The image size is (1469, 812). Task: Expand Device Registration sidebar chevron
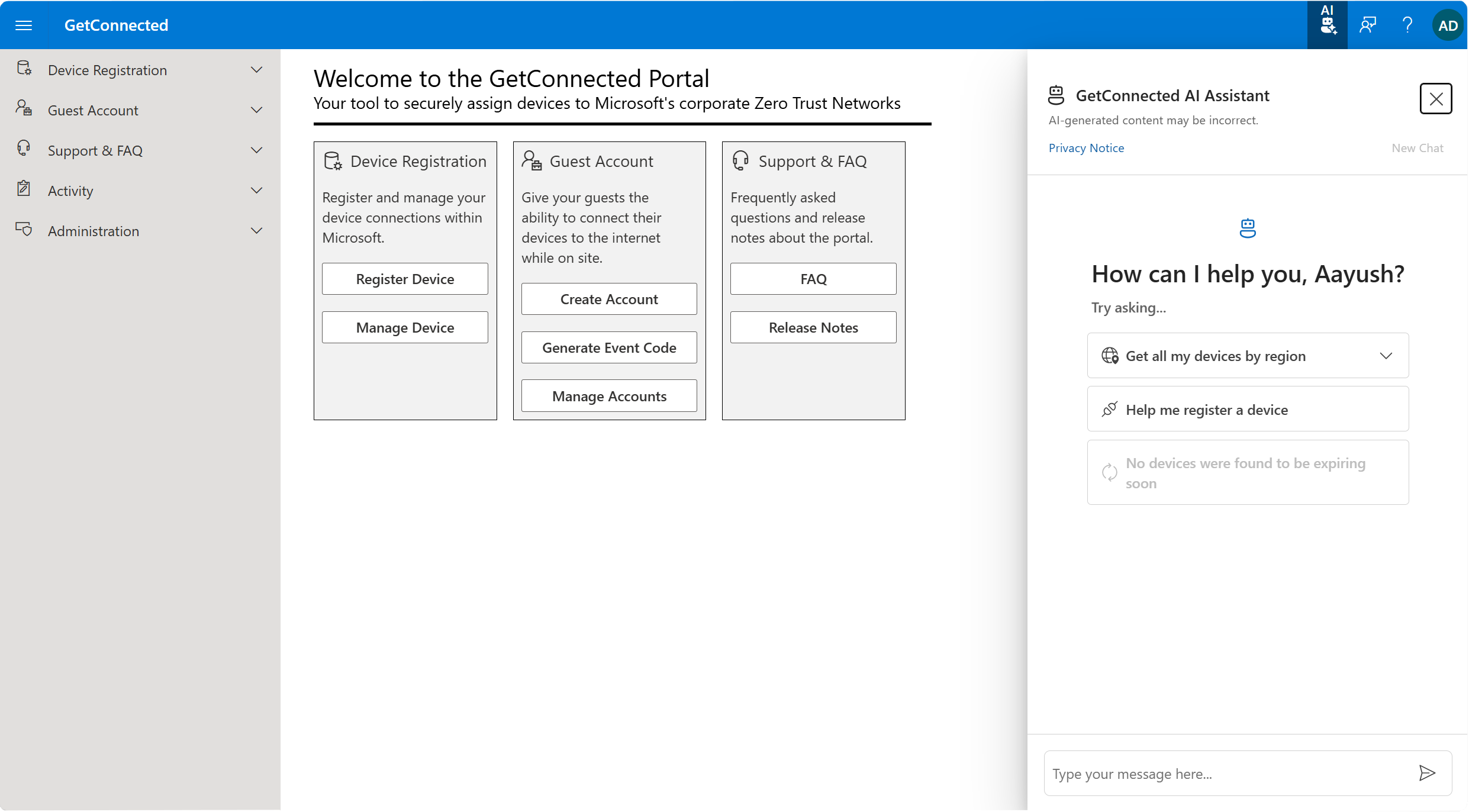click(x=257, y=70)
